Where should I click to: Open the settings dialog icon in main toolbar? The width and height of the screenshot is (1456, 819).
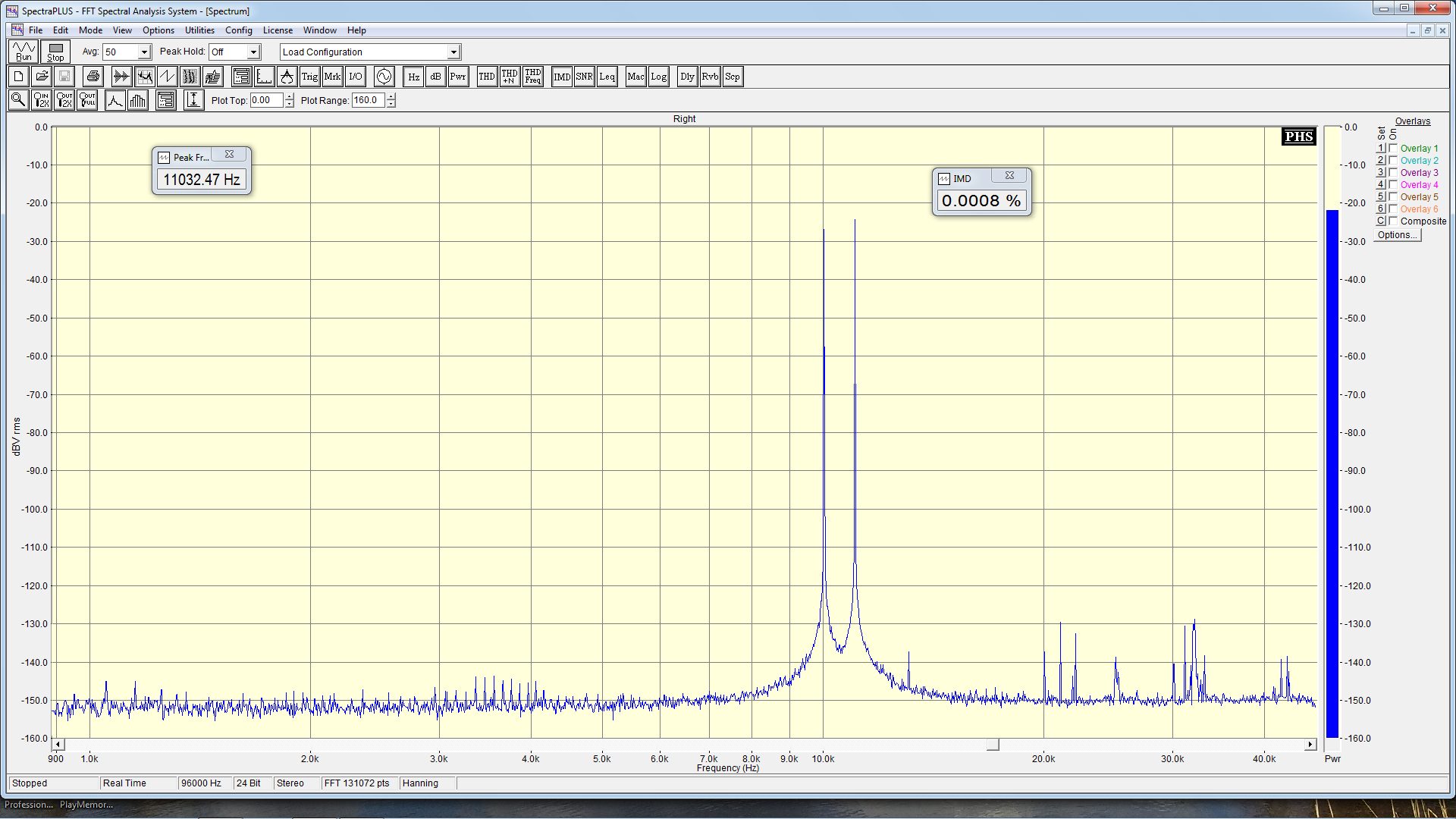241,77
